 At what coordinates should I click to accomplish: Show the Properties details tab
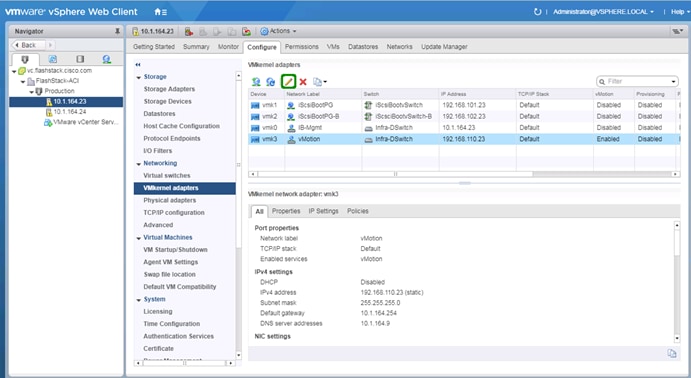tap(286, 211)
